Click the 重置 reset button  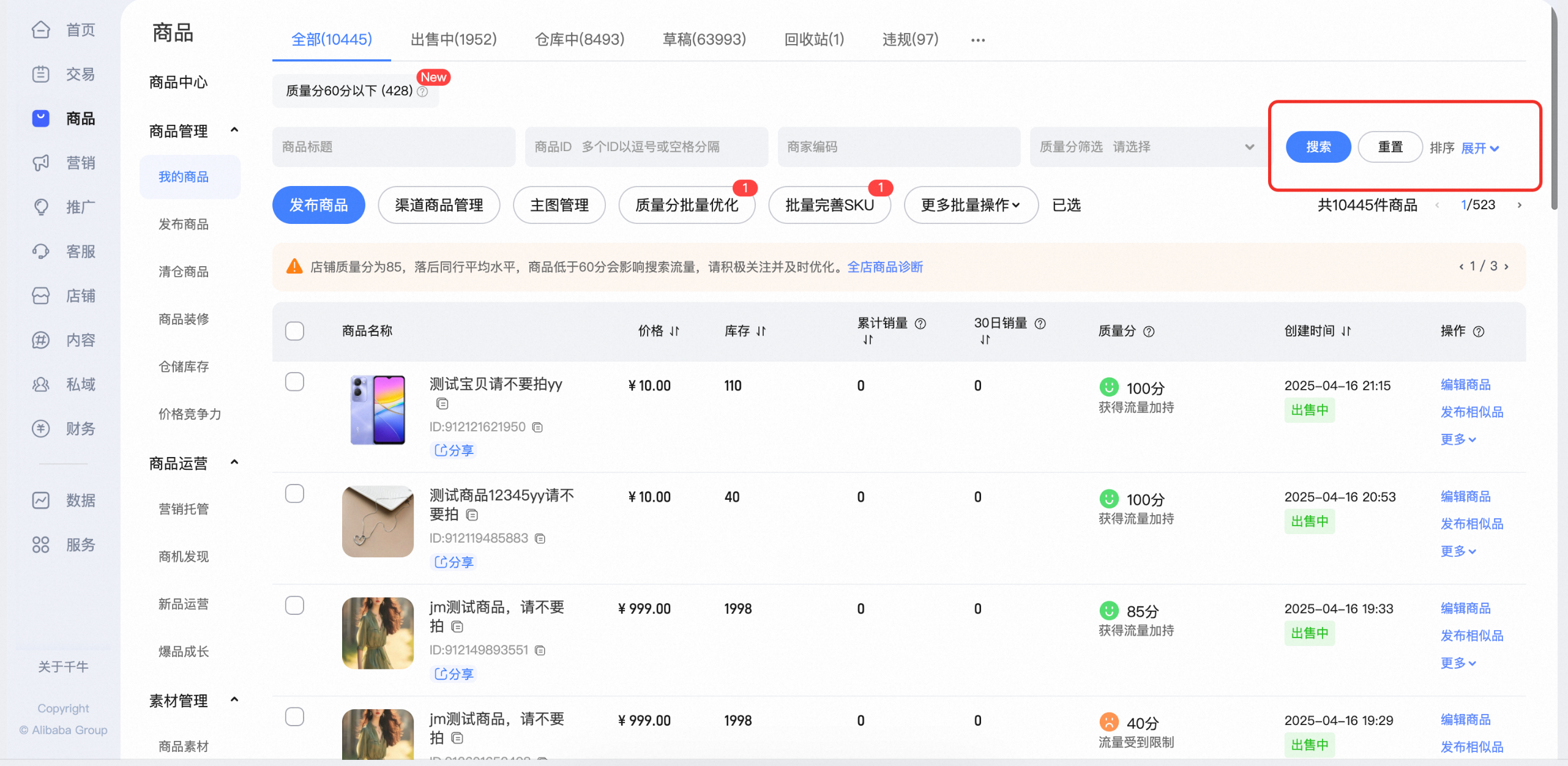pyautogui.click(x=1390, y=147)
